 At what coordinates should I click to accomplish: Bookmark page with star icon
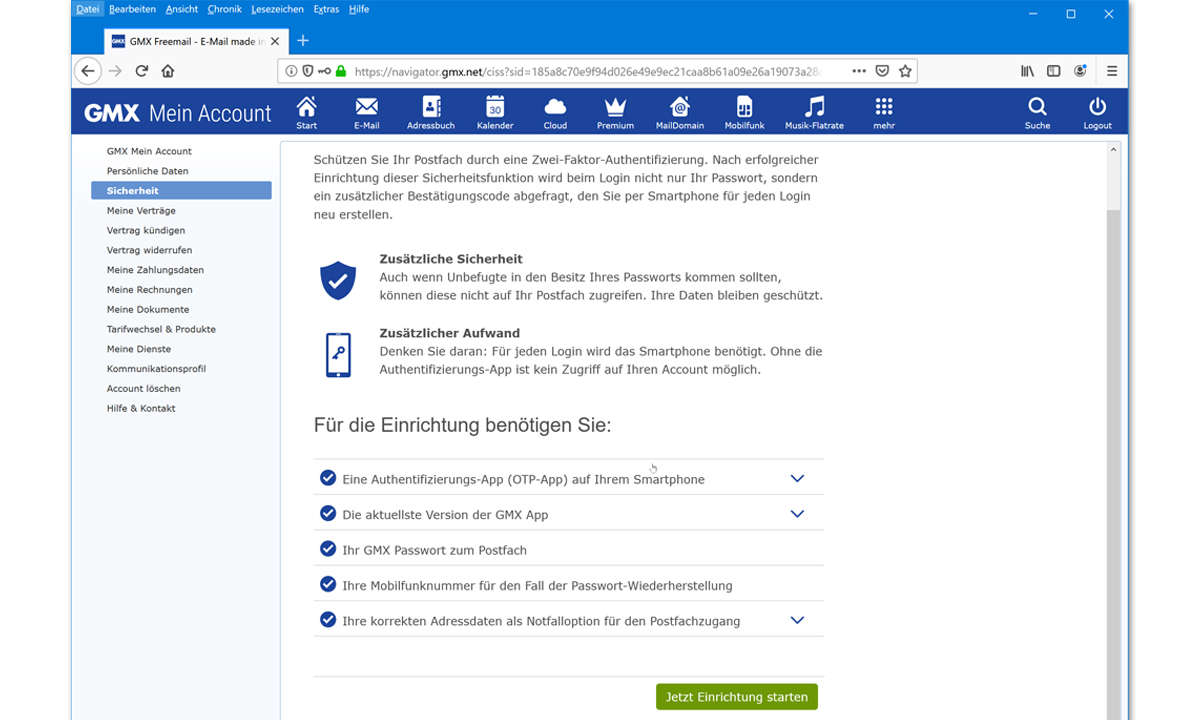pos(905,71)
